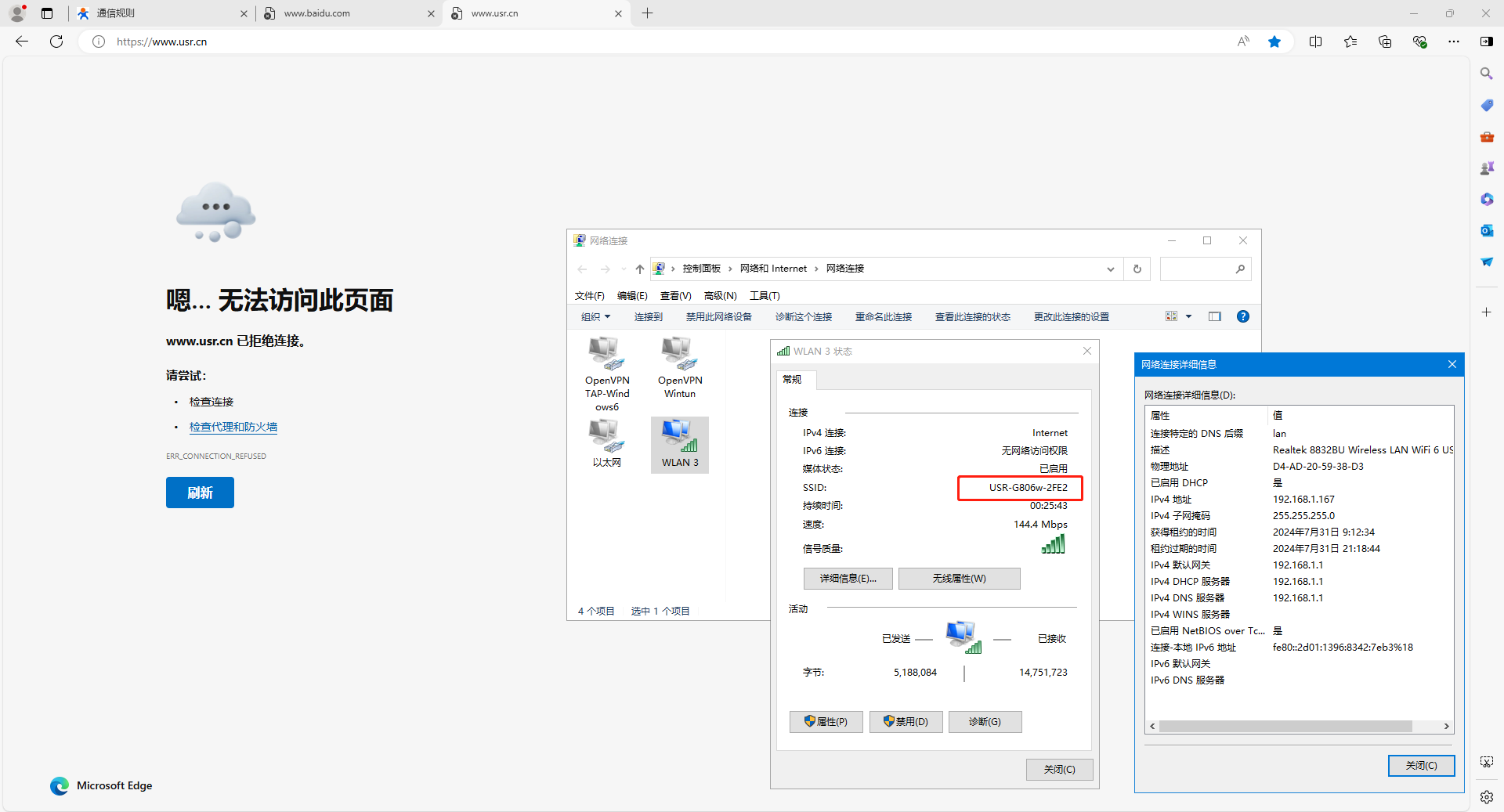The image size is (1504, 812).
Task: Click the 详细信息(E)... button
Action: (x=848, y=579)
